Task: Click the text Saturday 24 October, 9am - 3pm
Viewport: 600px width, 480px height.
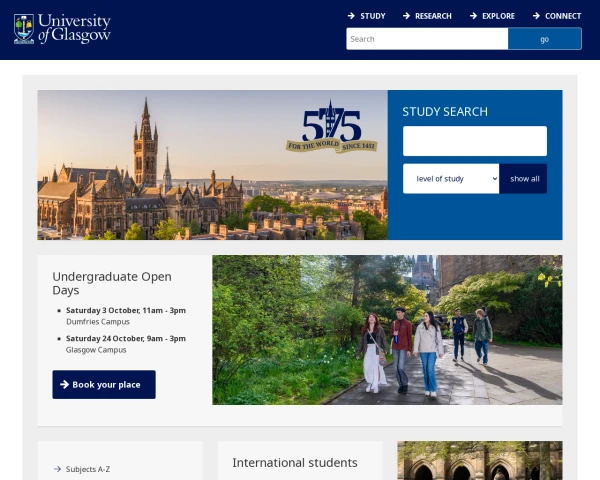Action: [x=126, y=338]
